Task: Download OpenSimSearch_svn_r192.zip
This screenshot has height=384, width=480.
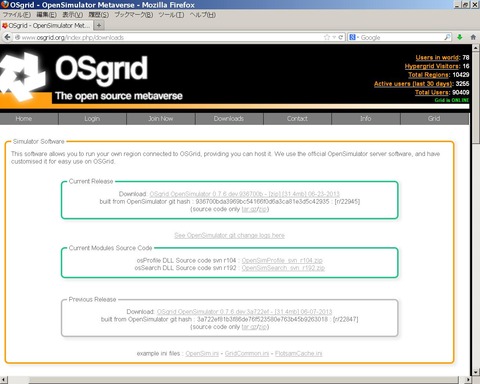Action: tap(283, 268)
